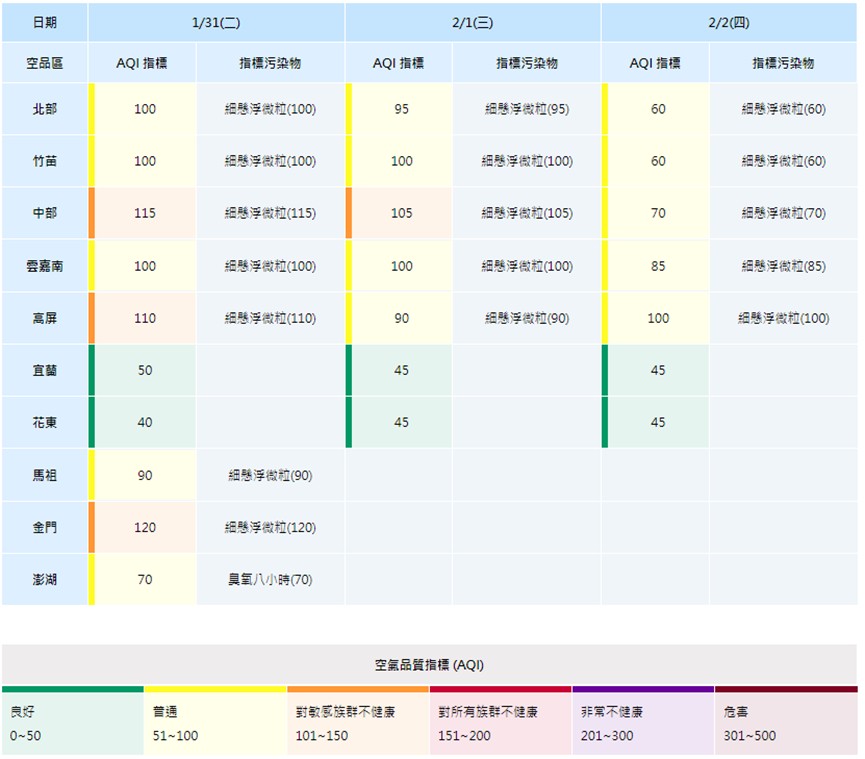865x759 pixels.
Task: Pick the 雲嘉南 zone row label
Action: (44, 266)
